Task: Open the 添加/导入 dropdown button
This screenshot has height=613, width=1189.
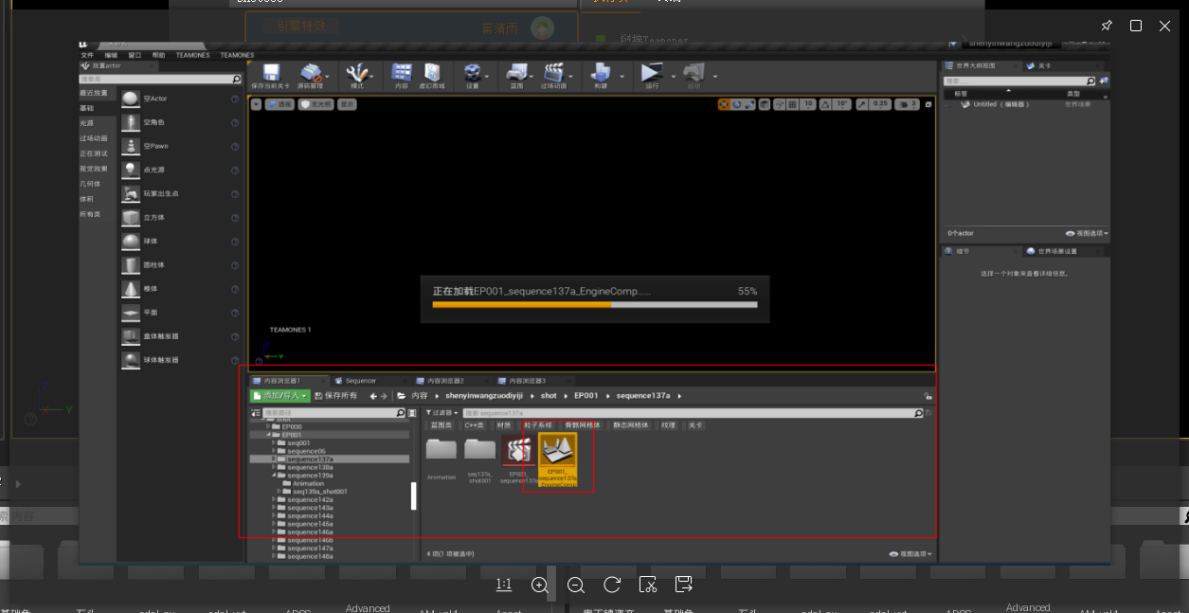Action: 279,396
